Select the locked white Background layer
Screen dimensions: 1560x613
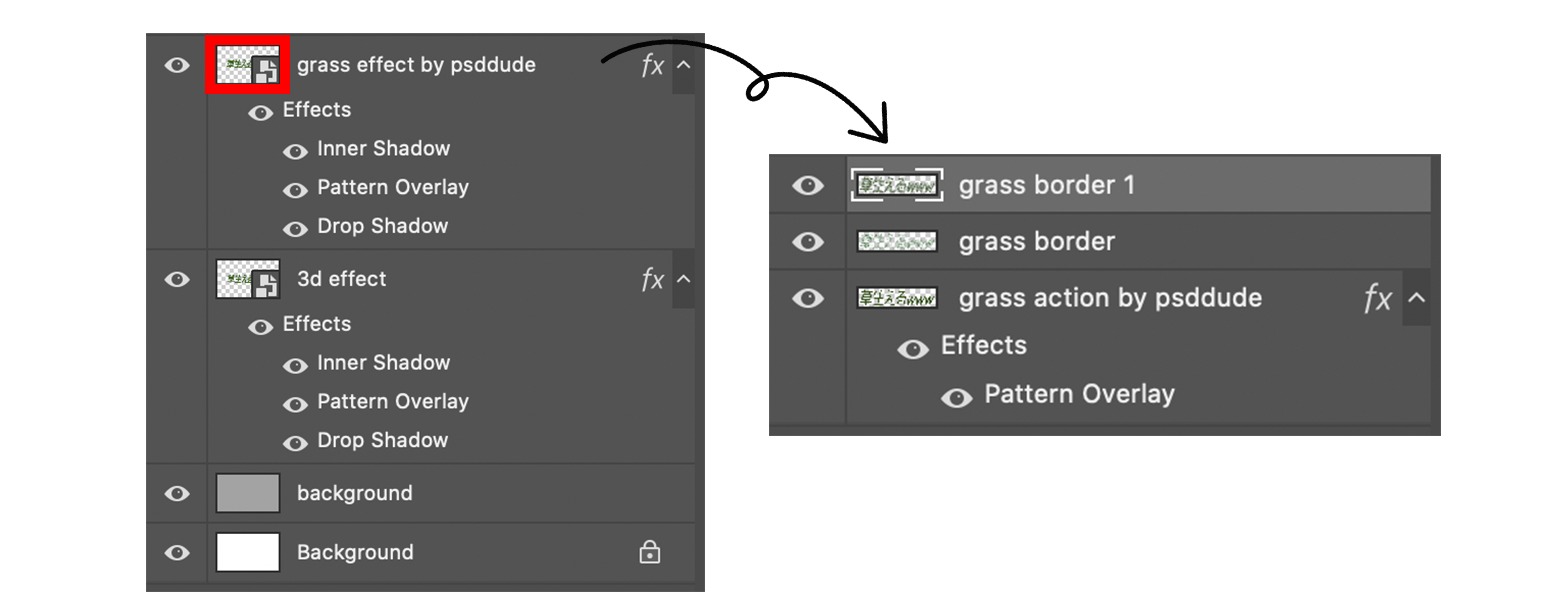click(x=421, y=552)
